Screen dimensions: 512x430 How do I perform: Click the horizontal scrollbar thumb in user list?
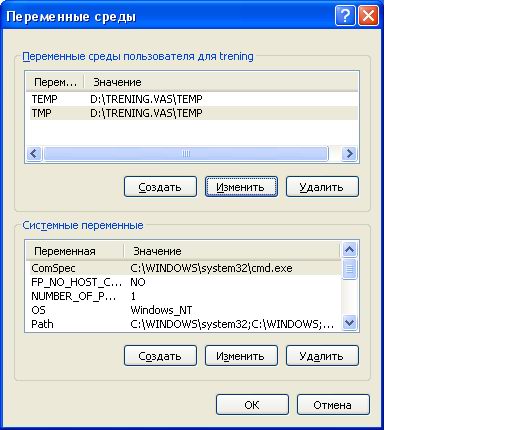pyautogui.click(x=186, y=154)
